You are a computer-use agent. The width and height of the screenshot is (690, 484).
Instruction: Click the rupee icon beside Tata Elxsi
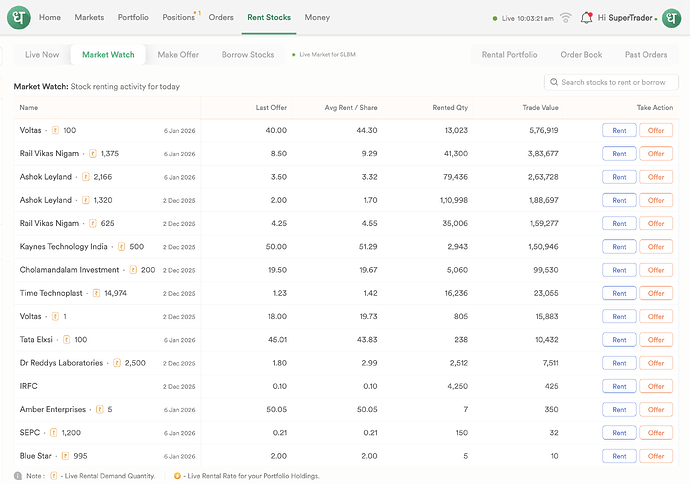66,340
